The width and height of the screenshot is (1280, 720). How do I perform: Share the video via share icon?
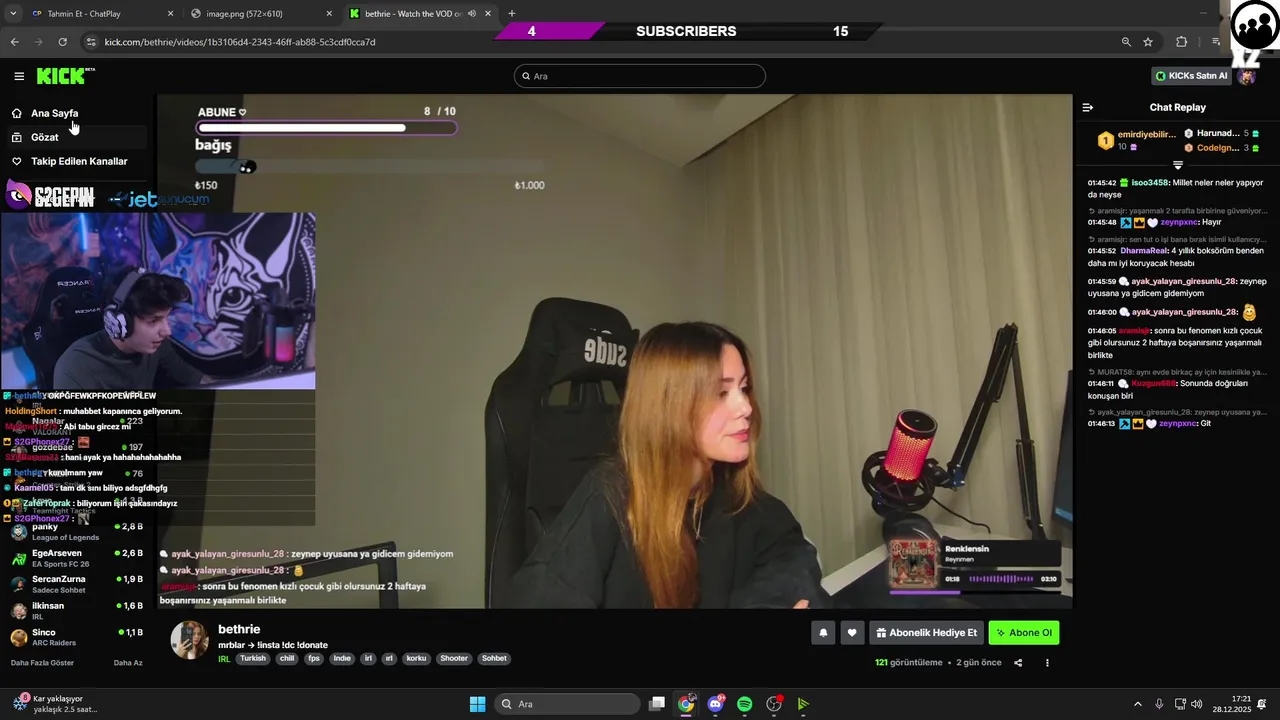point(1018,663)
